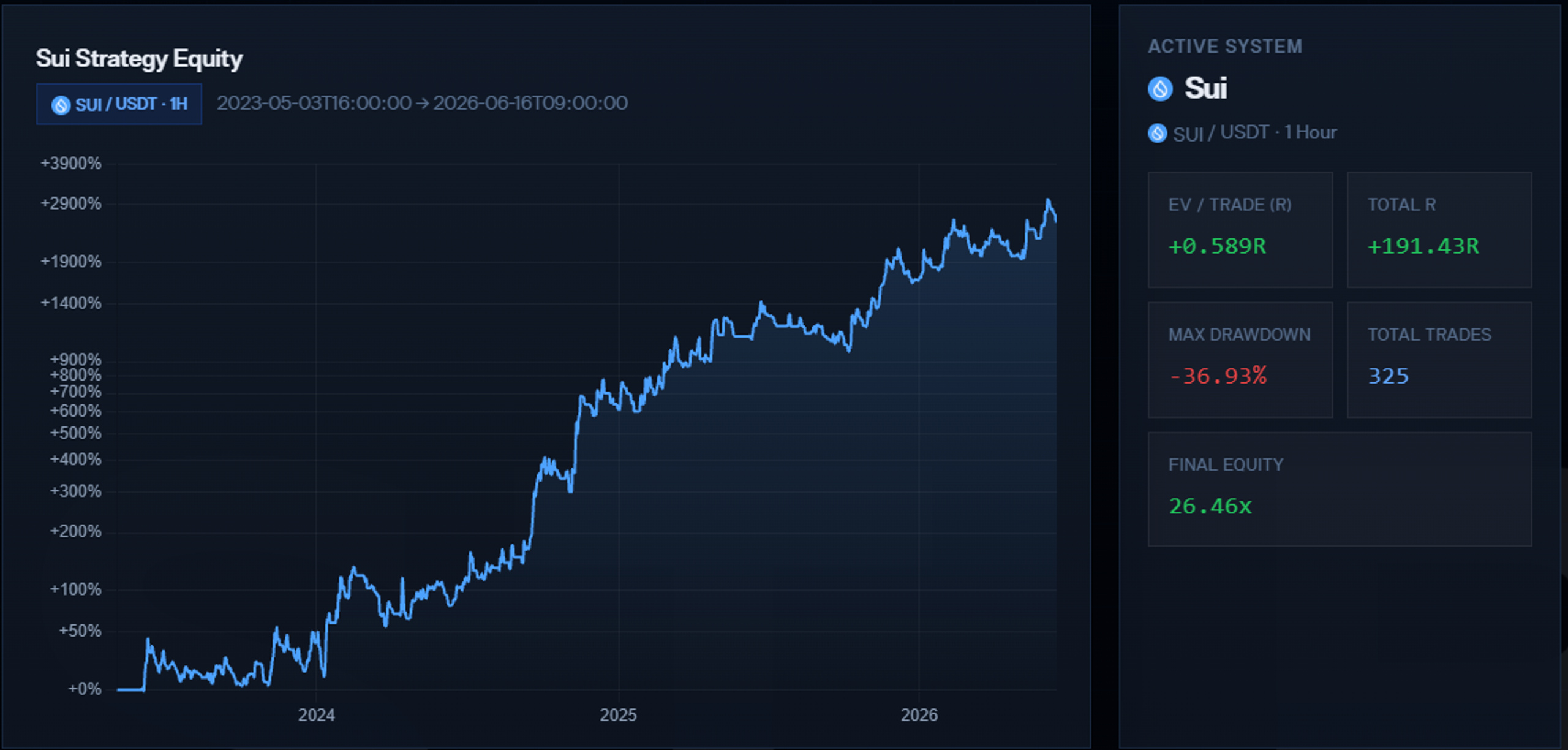Click the +50% y-axis label
Image resolution: width=1568 pixels, height=750 pixels.
80,631
